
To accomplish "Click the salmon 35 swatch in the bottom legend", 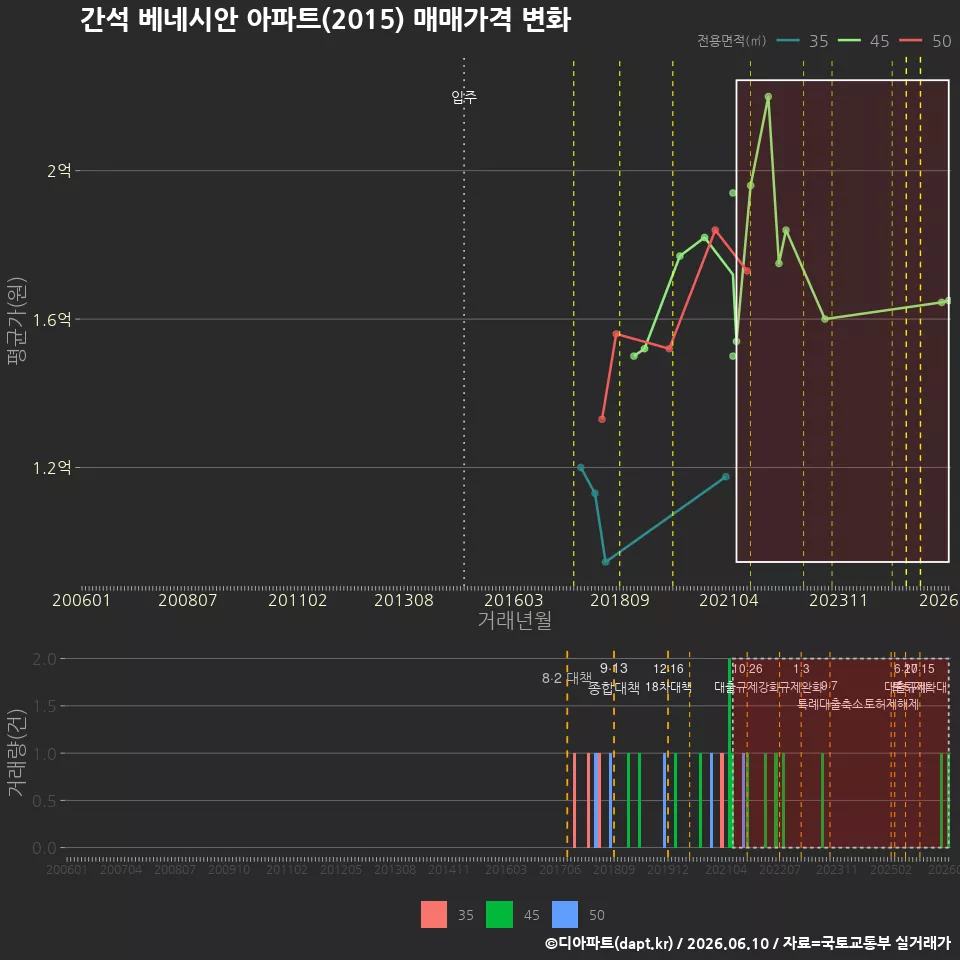I will pyautogui.click(x=433, y=914).
